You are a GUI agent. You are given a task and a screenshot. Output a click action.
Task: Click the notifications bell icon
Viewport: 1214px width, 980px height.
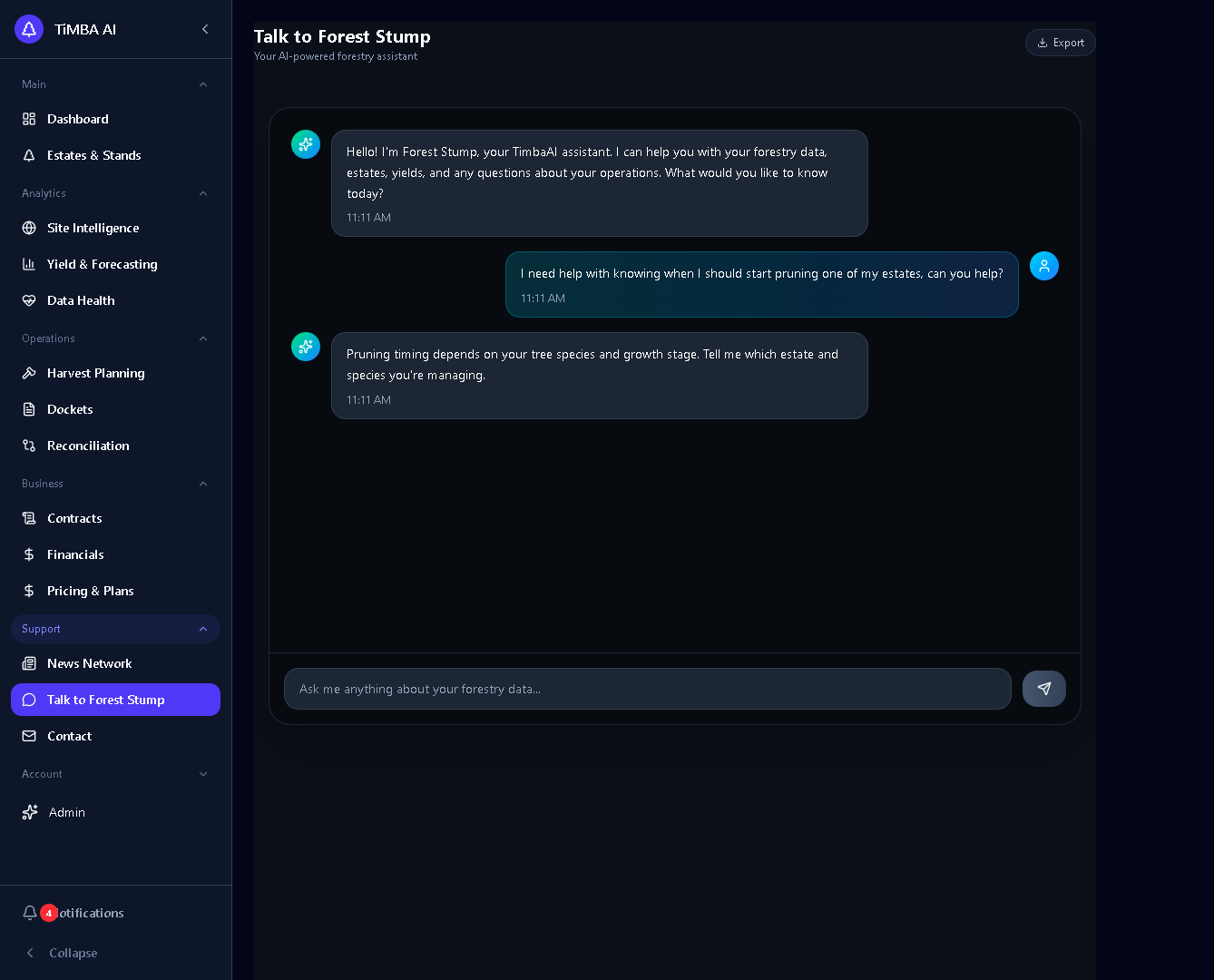30,913
